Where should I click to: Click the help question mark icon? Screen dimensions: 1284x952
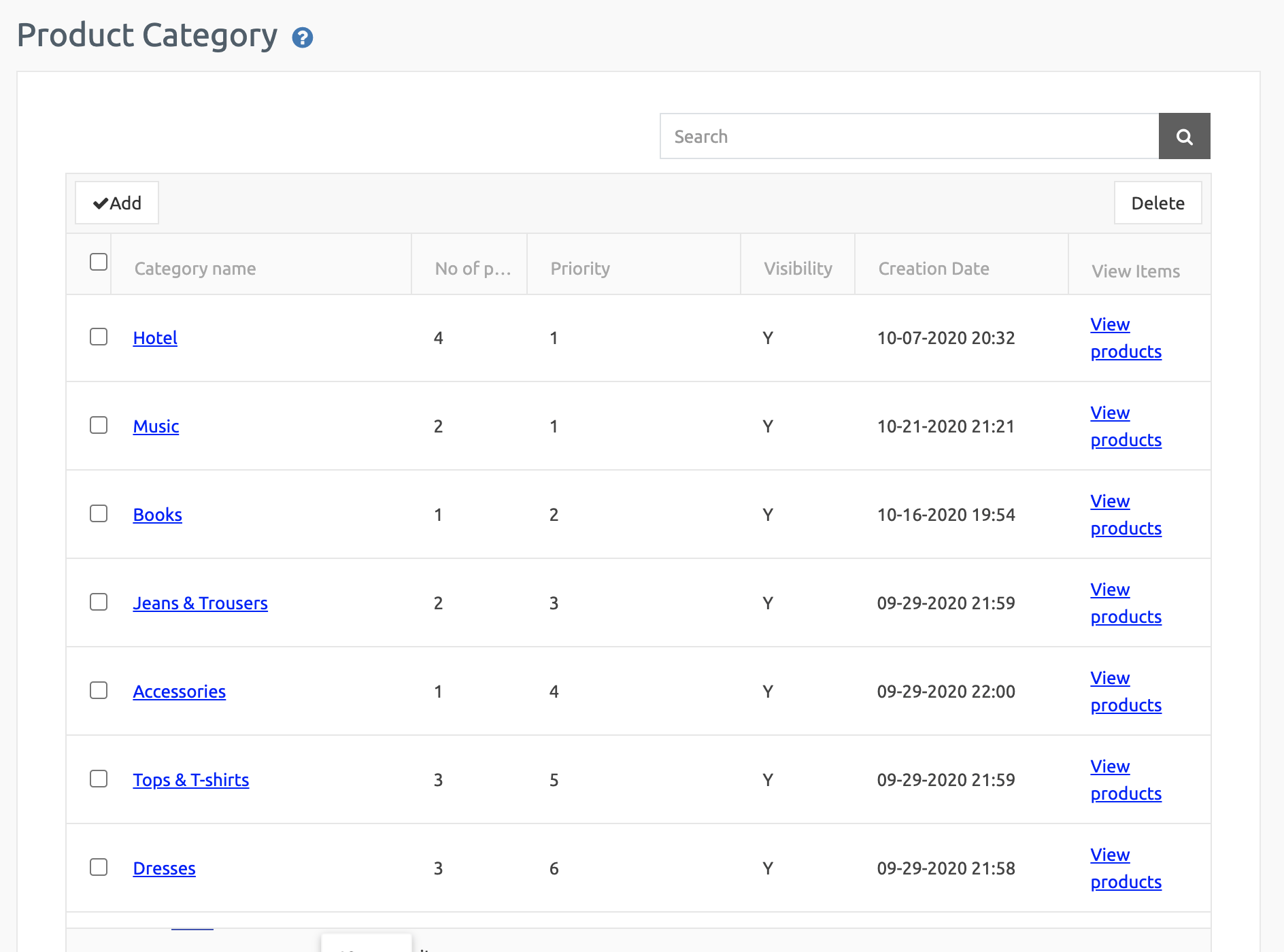[x=302, y=38]
